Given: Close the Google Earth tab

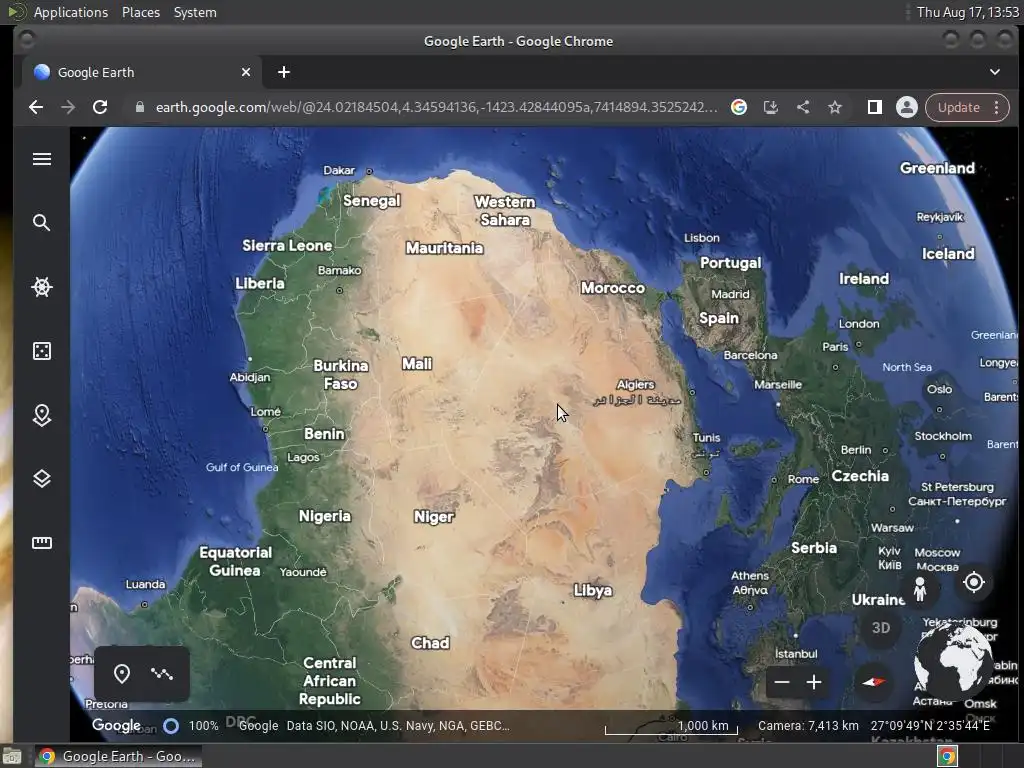Looking at the screenshot, I should tap(246, 72).
